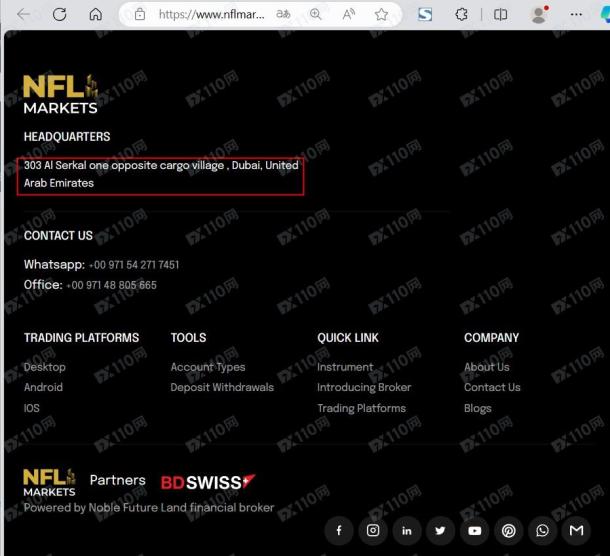The width and height of the screenshot is (610, 556).
Task: Go back with the browser back arrow
Action: pyautogui.click(x=23, y=14)
